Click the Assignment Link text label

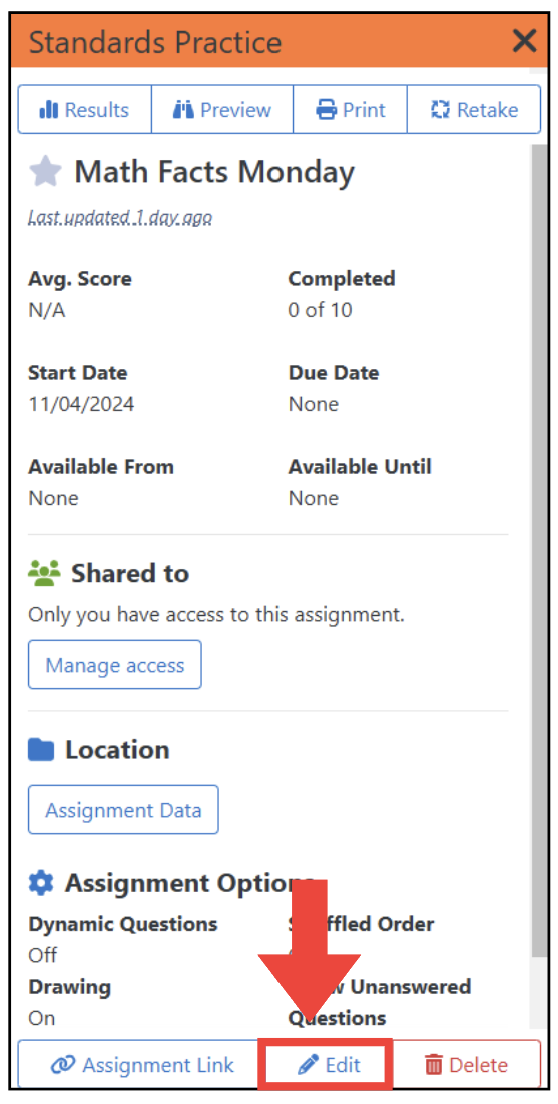coord(158,1065)
